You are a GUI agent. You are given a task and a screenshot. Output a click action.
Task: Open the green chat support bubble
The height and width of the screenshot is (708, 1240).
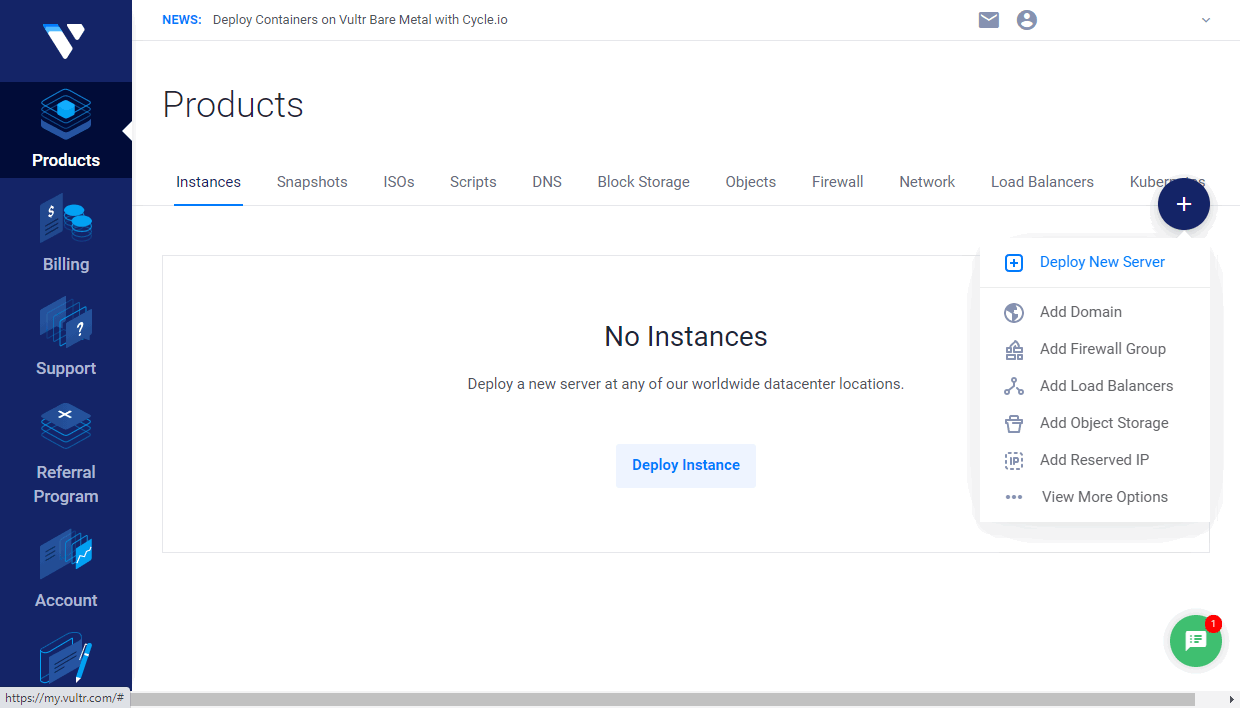coord(1195,641)
